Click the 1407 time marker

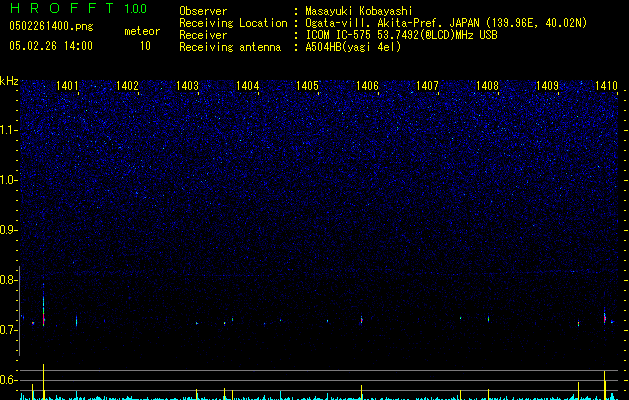[x=428, y=86]
